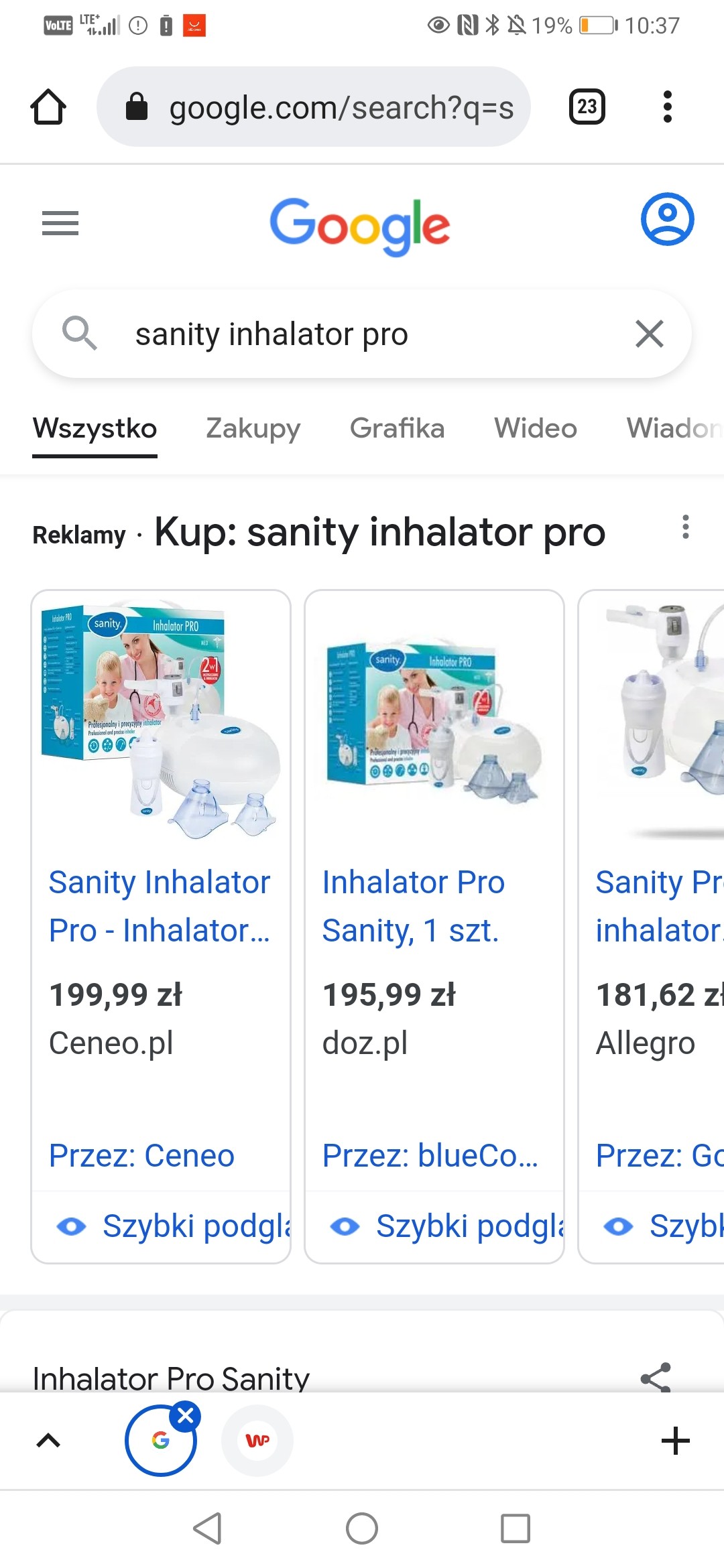724x1568 pixels.
Task: Open the browser three-dot menu
Action: (x=667, y=107)
